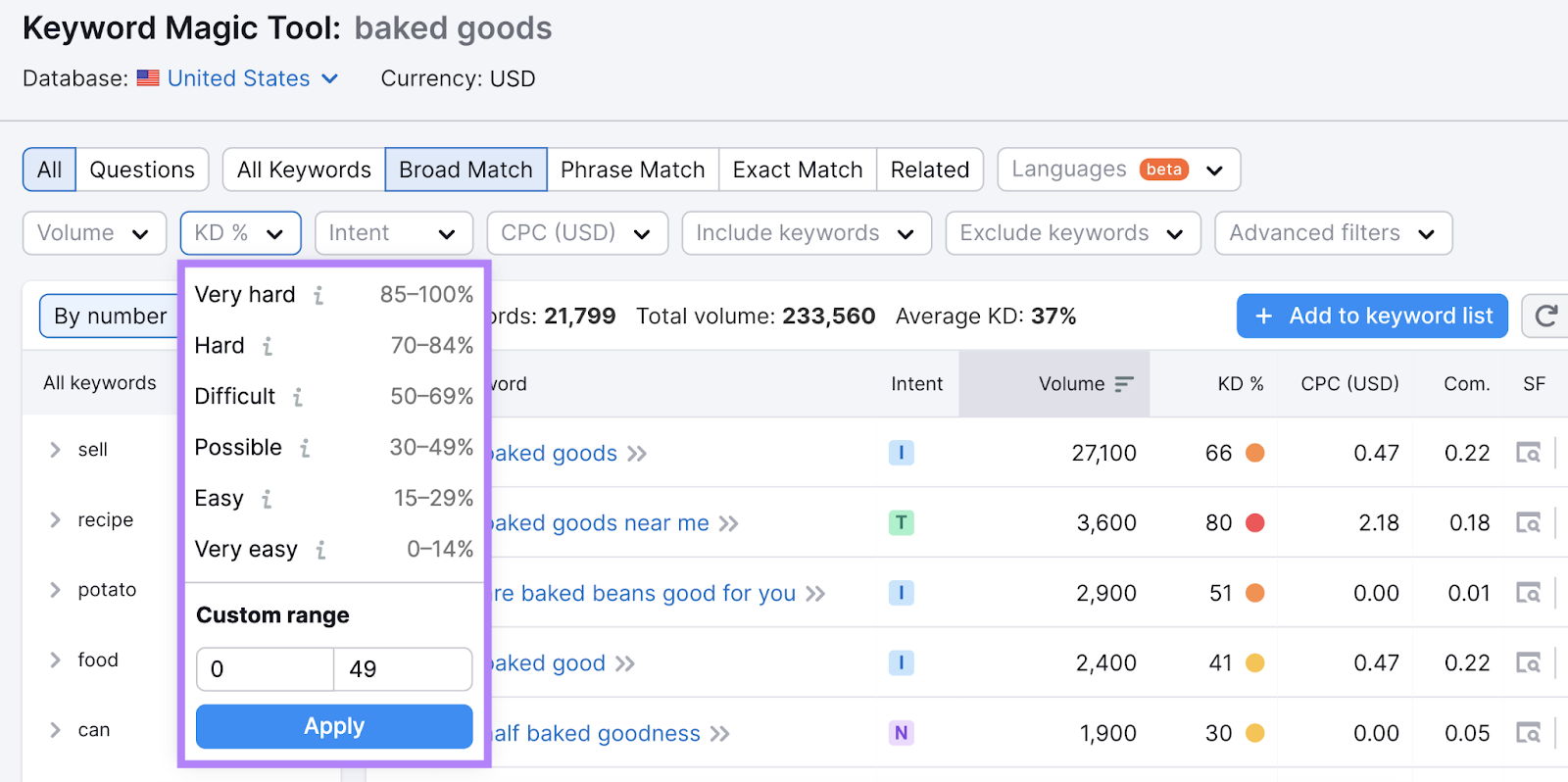Screen dimensions: 1568x782
Task: Click double-arrow icon beside baked beans good for you
Action: 815,594
